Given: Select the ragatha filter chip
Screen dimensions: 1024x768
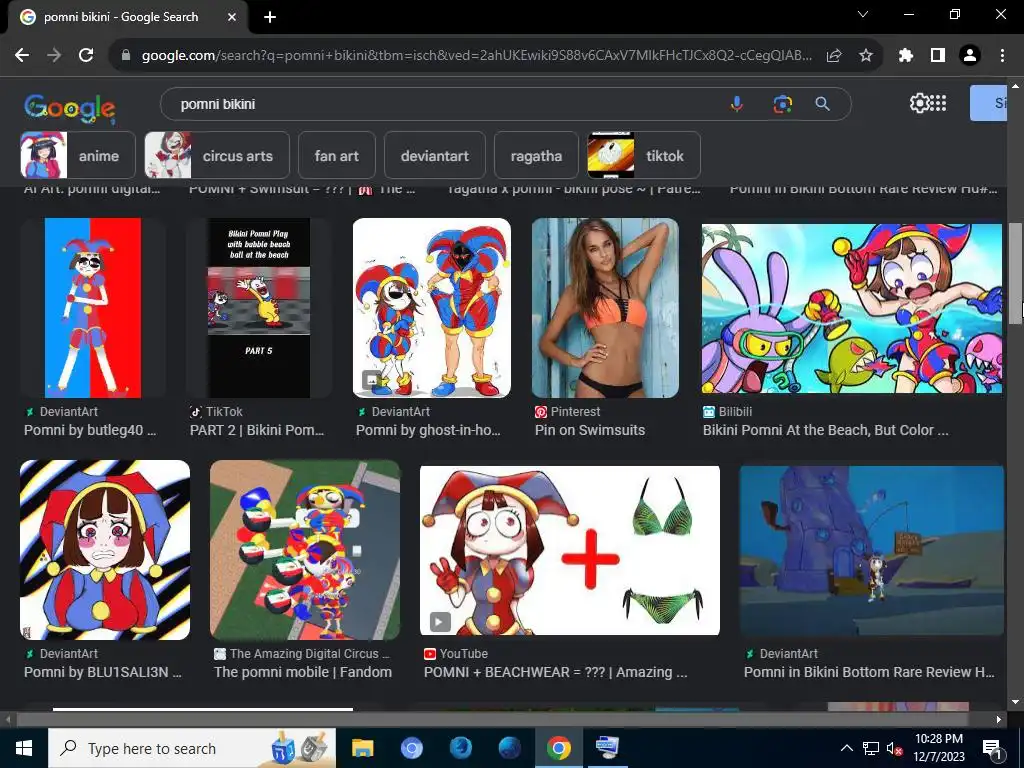Looking at the screenshot, I should tap(536, 155).
